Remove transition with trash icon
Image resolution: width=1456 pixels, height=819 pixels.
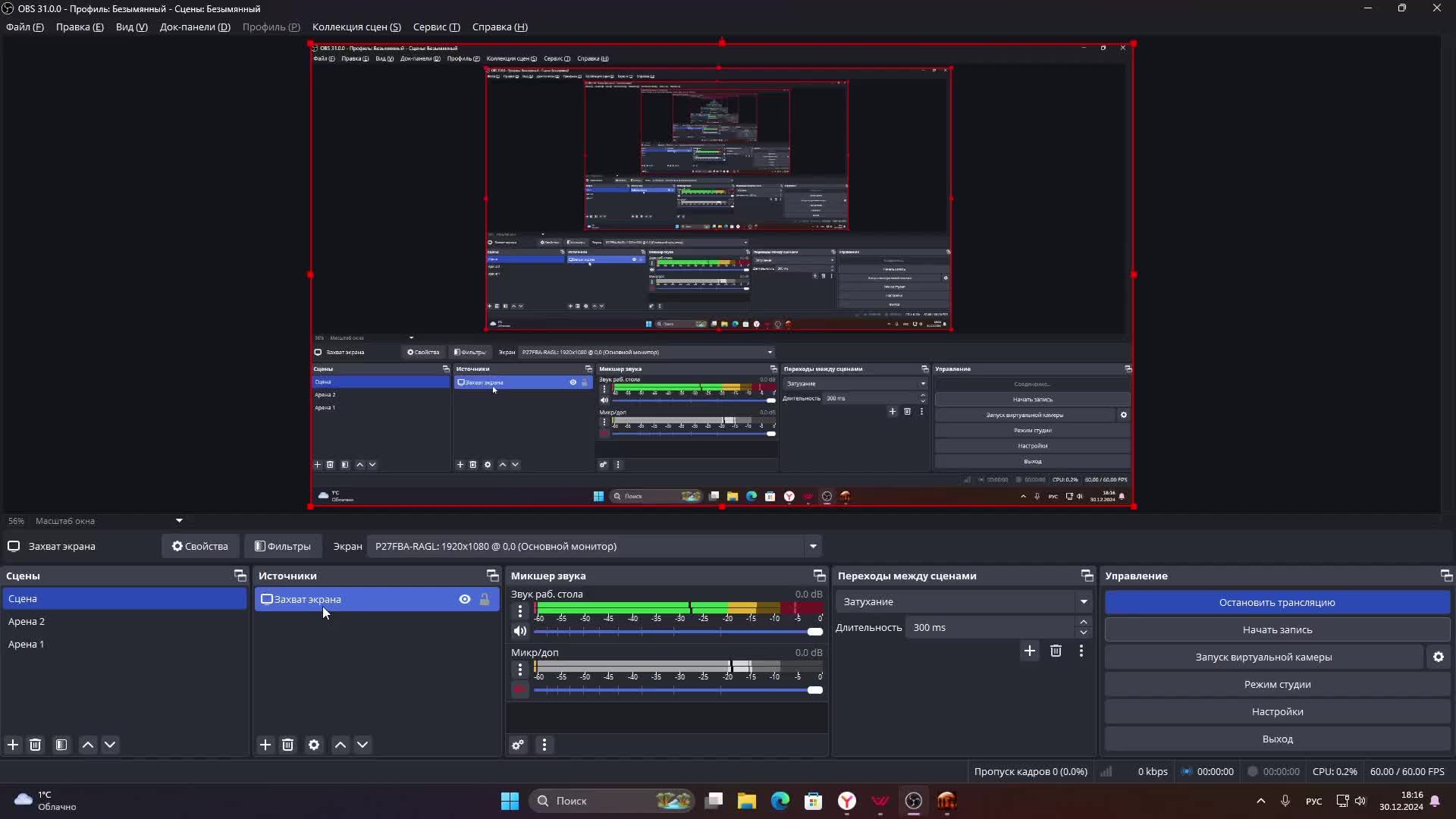1056,651
